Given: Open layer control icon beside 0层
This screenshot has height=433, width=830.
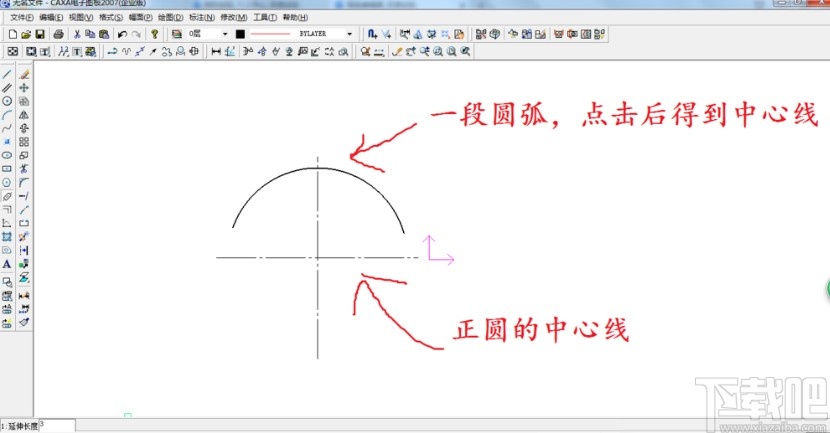Looking at the screenshot, I should click(177, 34).
